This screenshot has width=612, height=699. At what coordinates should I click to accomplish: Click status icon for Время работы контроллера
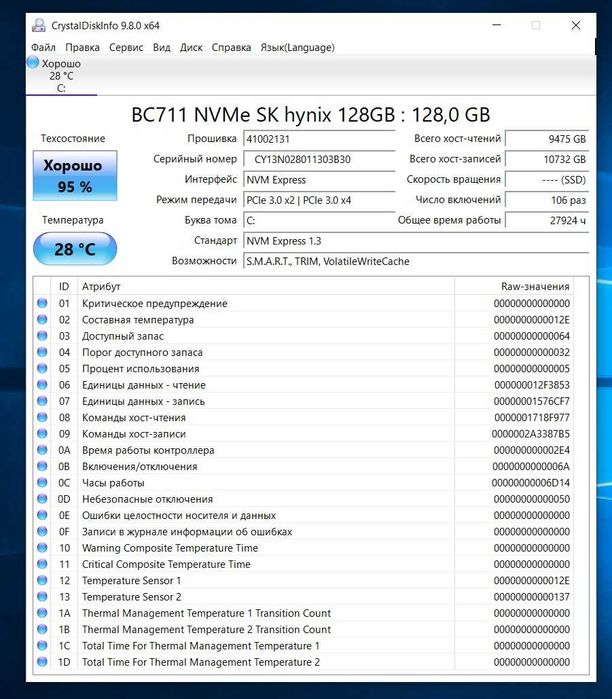pyautogui.click(x=42, y=450)
